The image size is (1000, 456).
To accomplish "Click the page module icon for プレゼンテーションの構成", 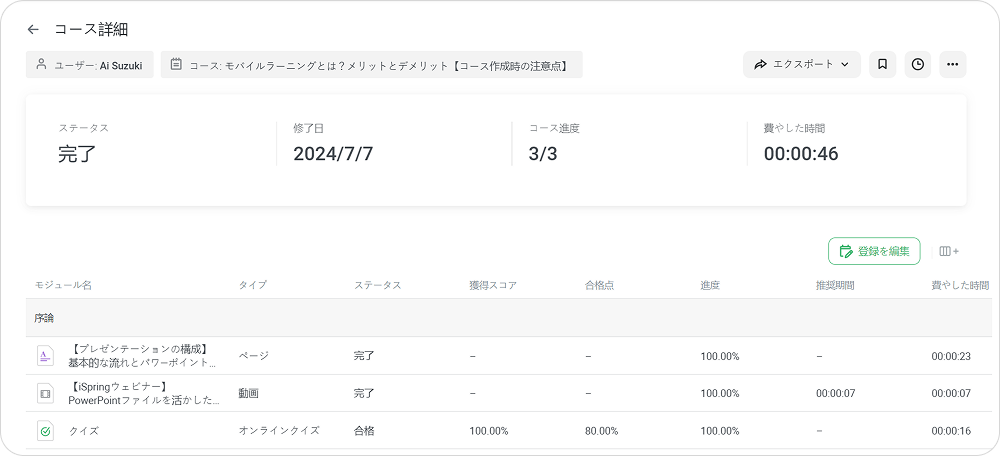I will (45, 355).
